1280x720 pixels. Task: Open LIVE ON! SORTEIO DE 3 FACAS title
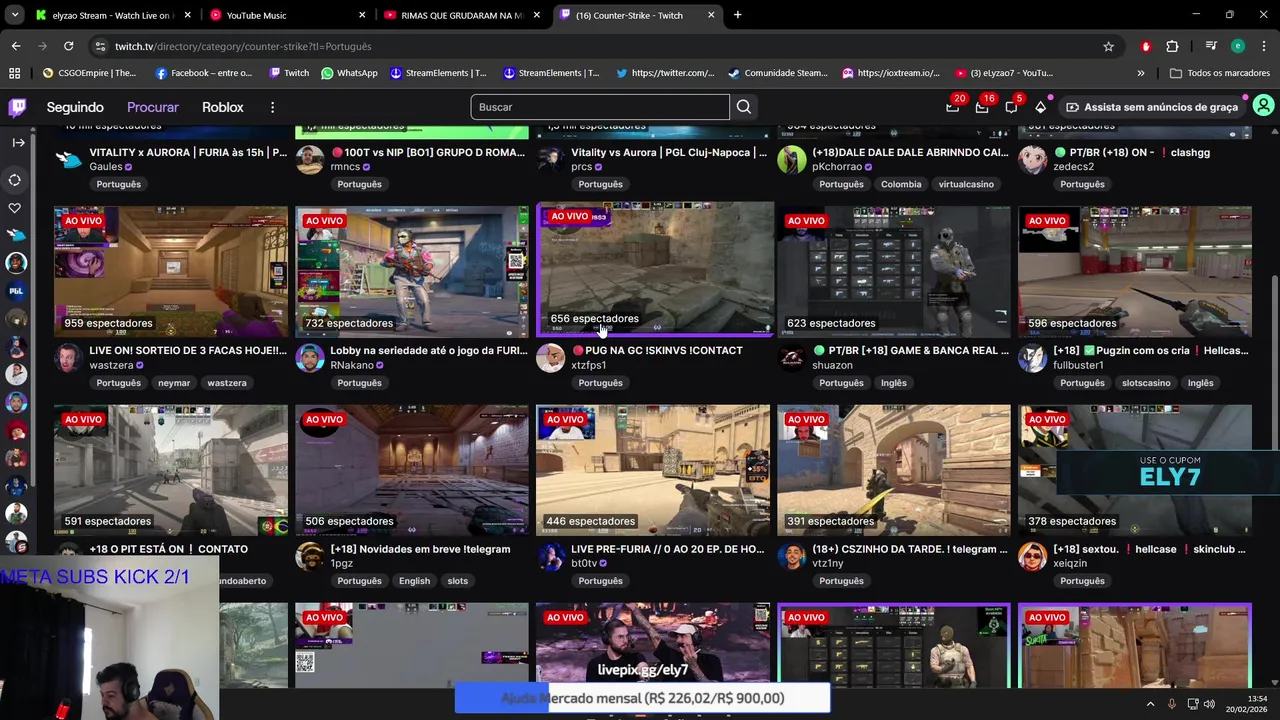tap(188, 351)
